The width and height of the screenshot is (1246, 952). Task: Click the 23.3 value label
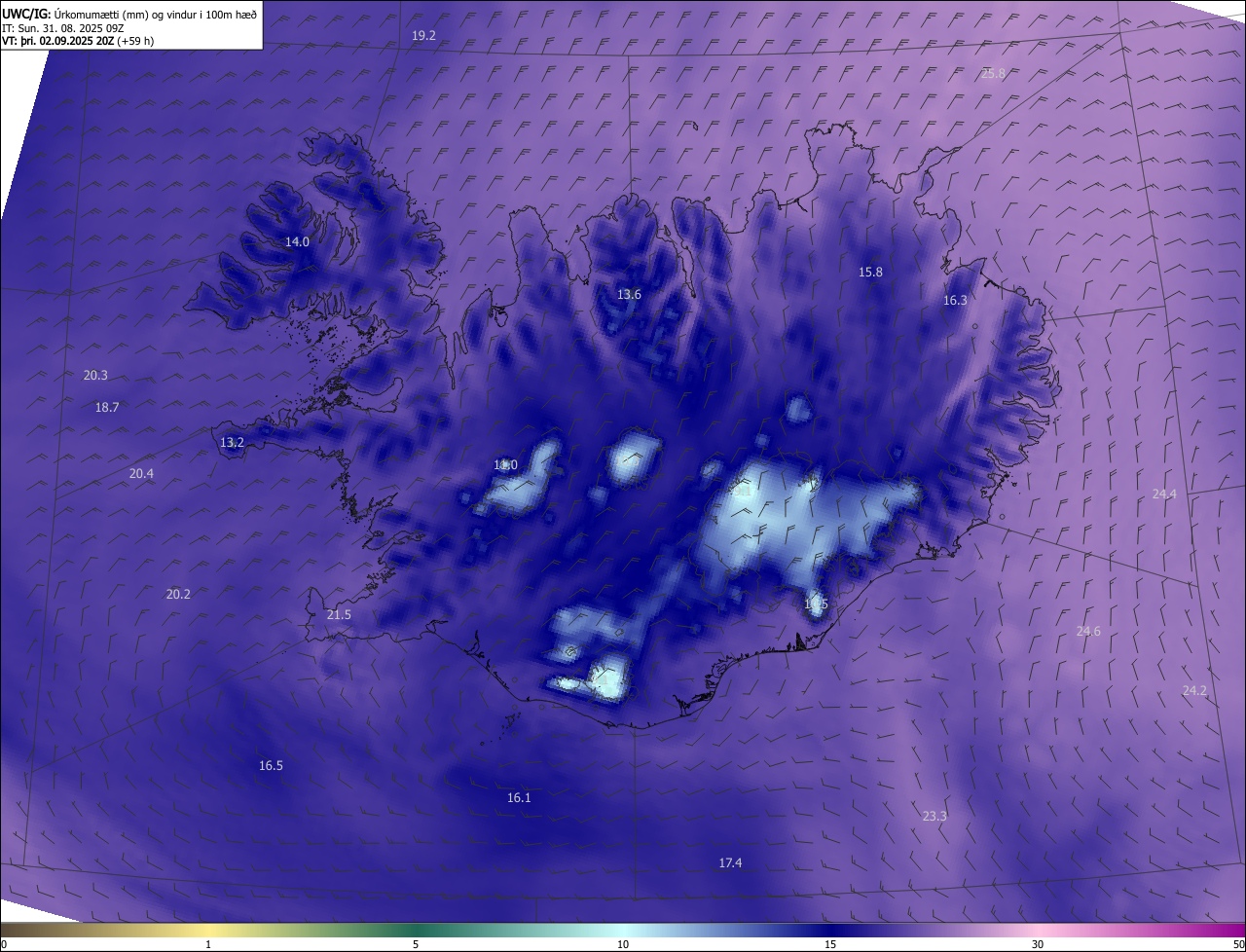934,816
